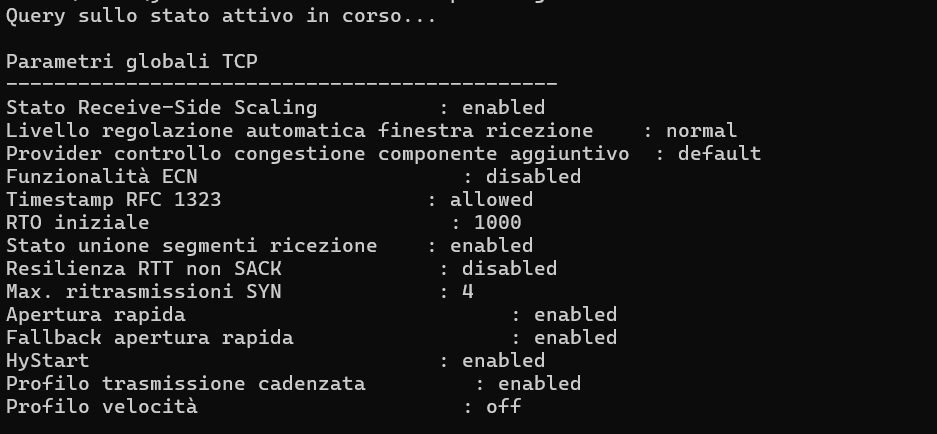Viewport: 937px width, 434px height.
Task: Click the 'enabled' value for Fallback apertura rapida
Action: coord(575,338)
